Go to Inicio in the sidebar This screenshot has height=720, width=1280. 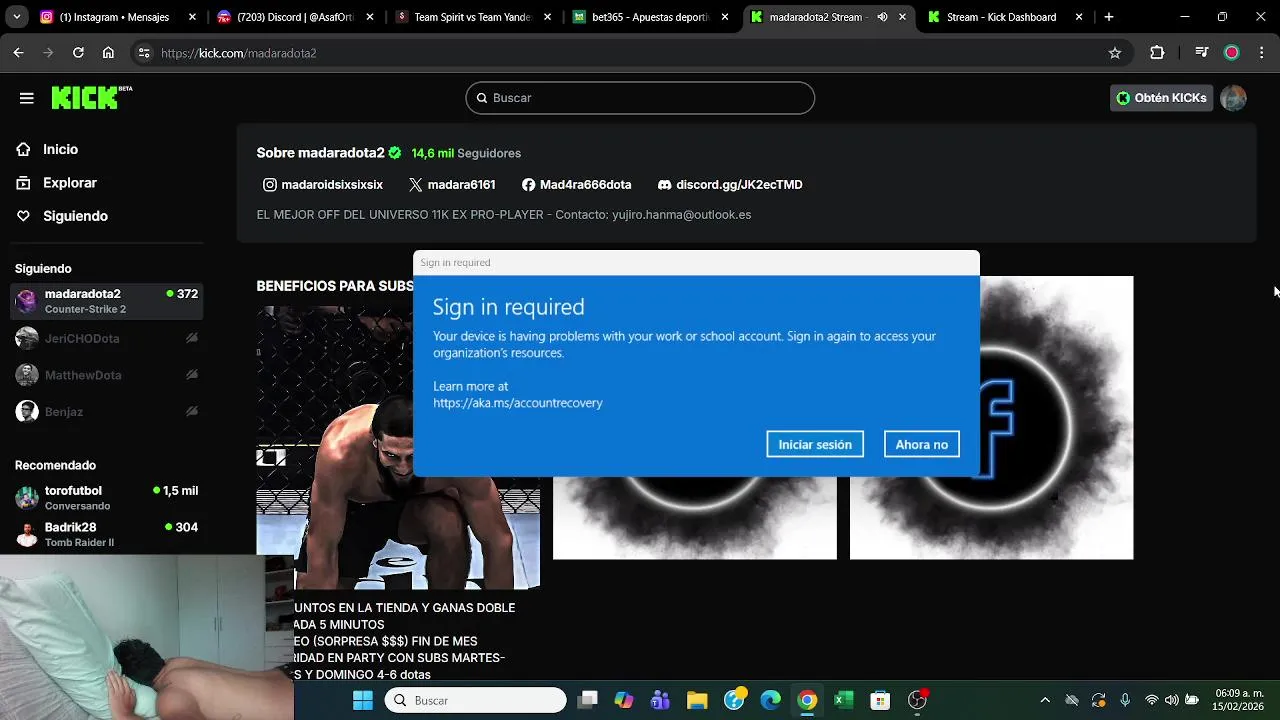pos(60,149)
